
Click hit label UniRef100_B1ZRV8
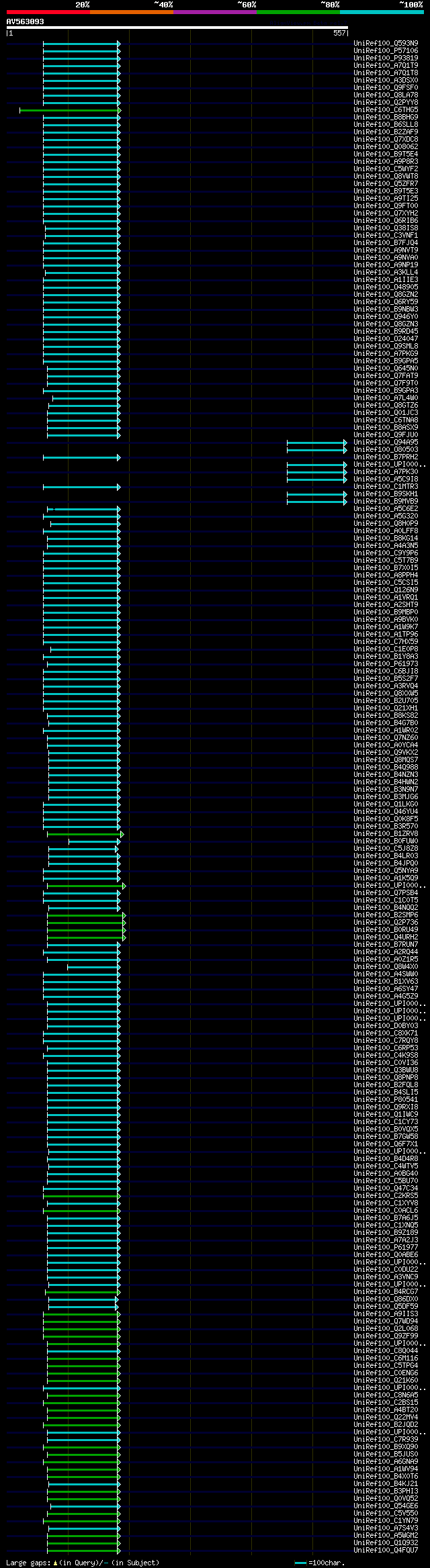tap(386, 834)
